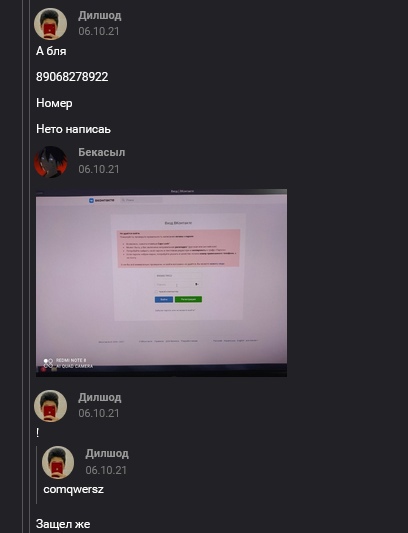The width and height of the screenshot is (408, 533).
Task: Select the 'А бля' message
Action: point(51,51)
